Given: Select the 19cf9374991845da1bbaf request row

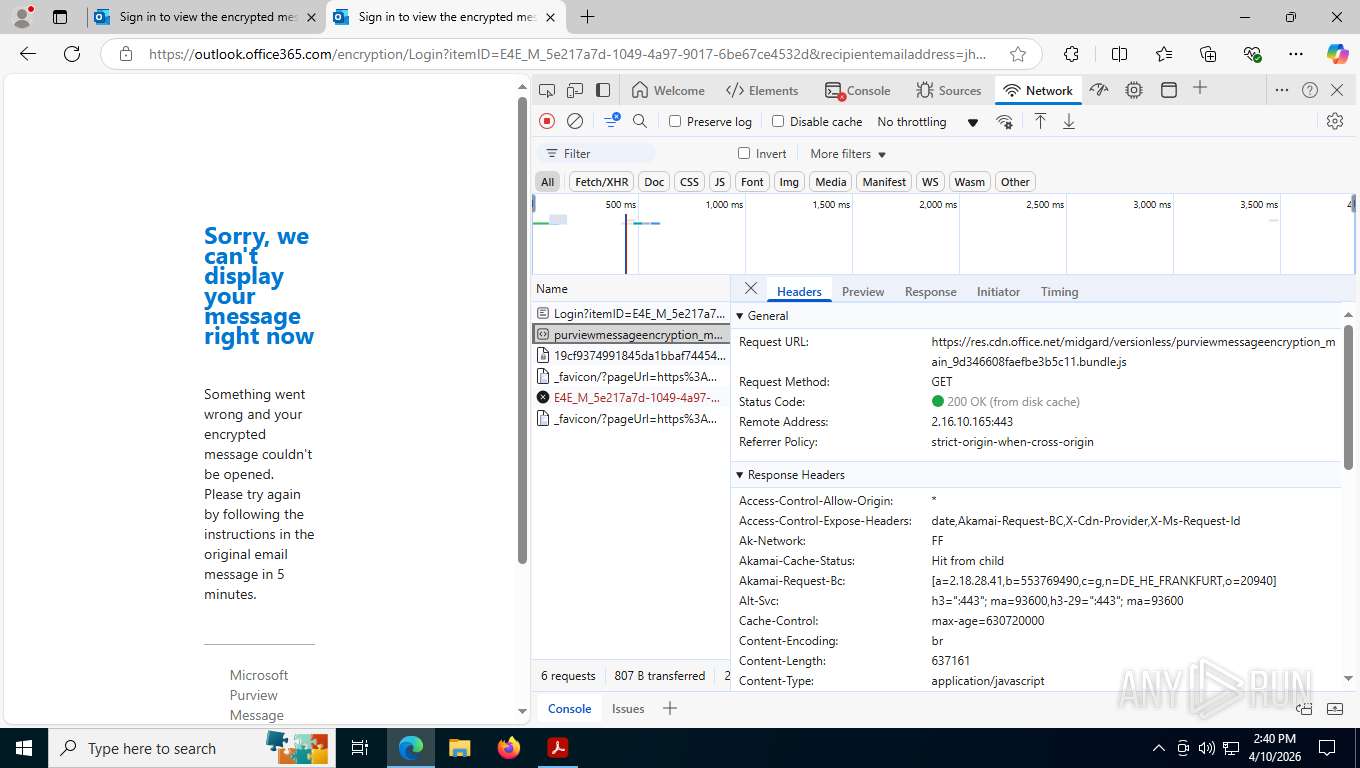Looking at the screenshot, I should (x=631, y=355).
